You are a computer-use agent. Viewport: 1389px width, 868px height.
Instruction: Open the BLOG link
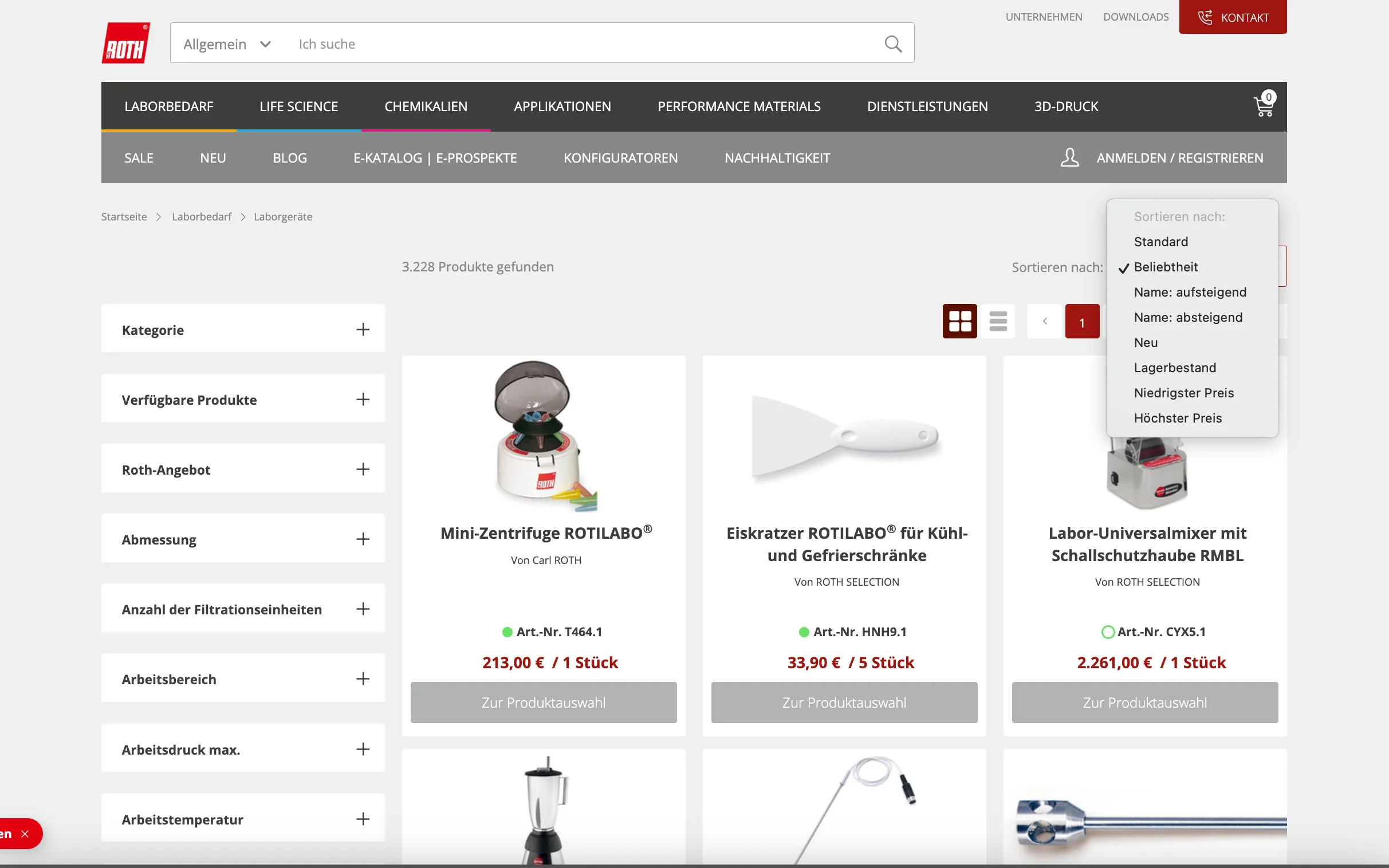click(x=289, y=158)
